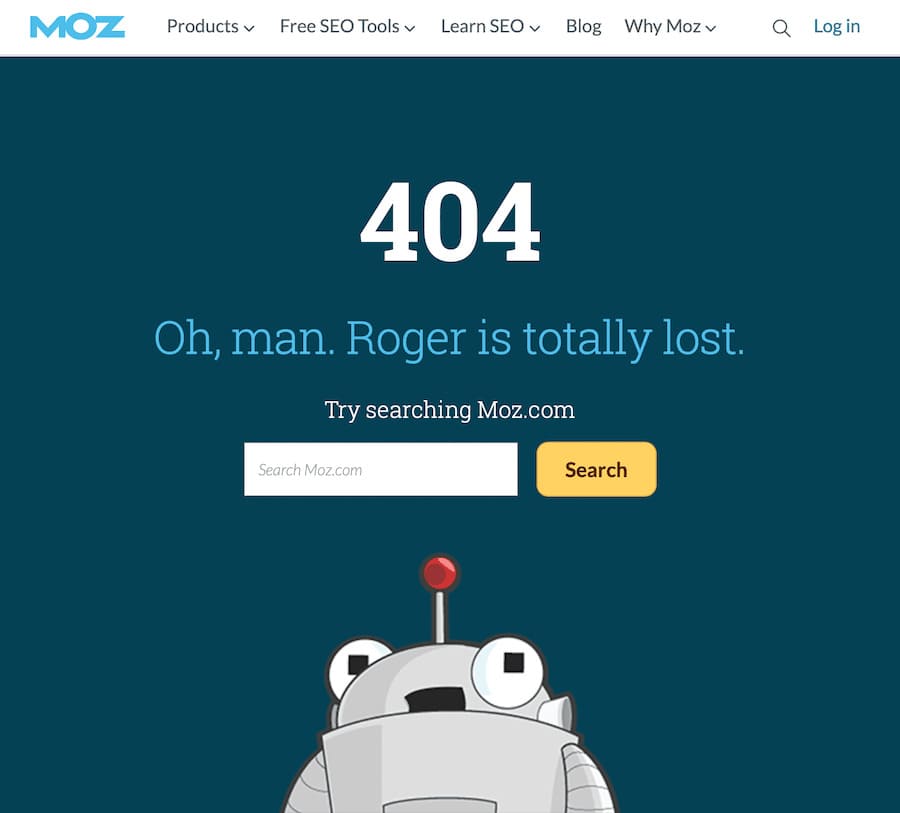Click Roger robot's right eye
Screen dimensions: 900x813
507,671
